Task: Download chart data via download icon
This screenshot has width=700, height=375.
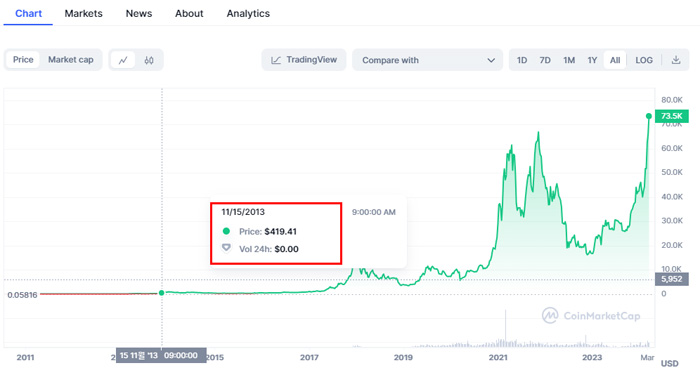Action: pyautogui.click(x=676, y=60)
